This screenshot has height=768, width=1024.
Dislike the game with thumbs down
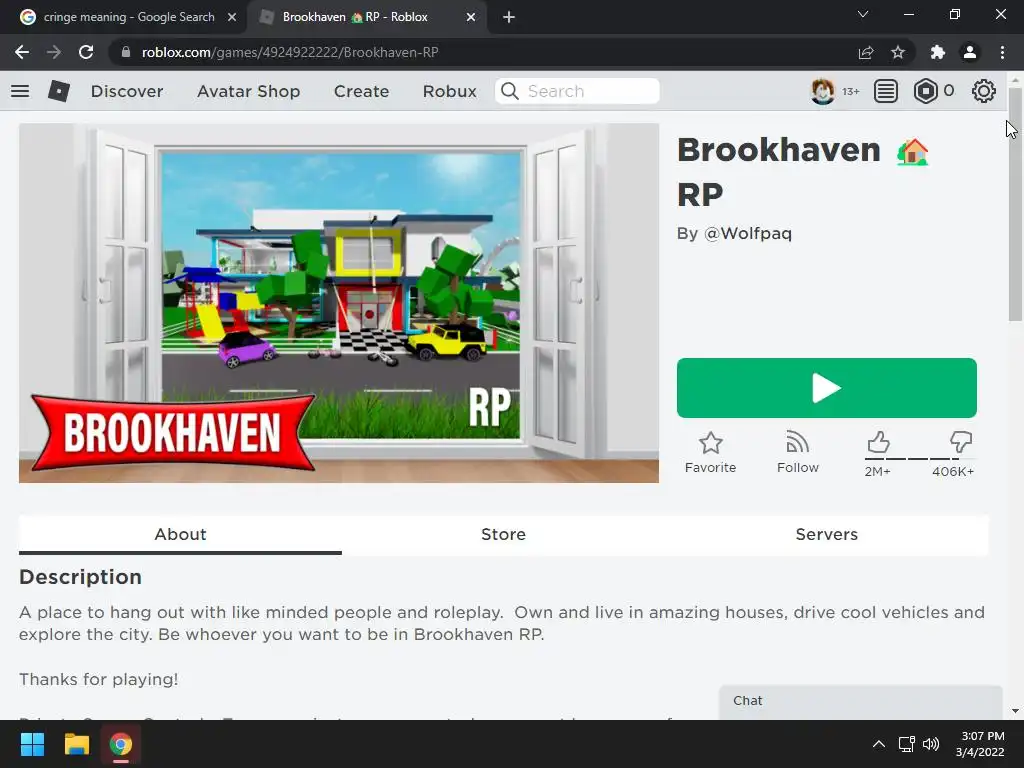click(x=961, y=442)
